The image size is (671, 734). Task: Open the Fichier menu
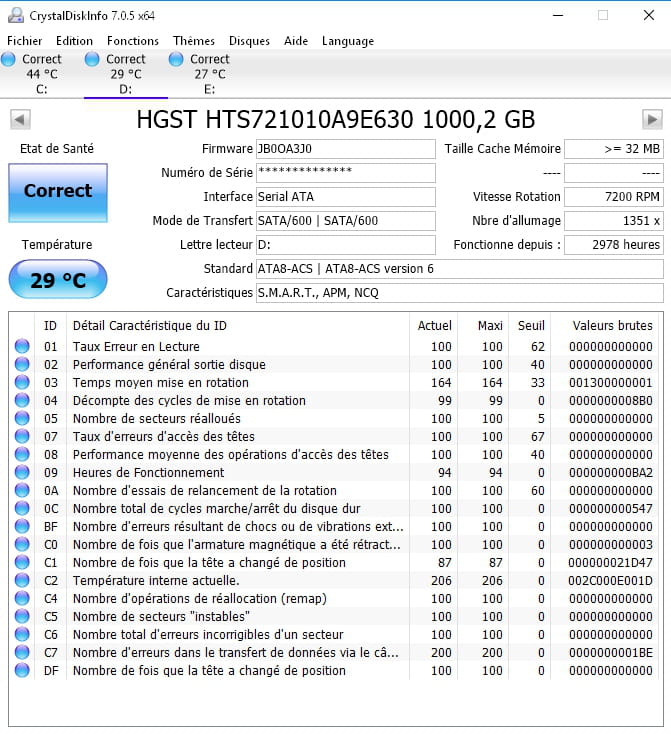point(25,41)
